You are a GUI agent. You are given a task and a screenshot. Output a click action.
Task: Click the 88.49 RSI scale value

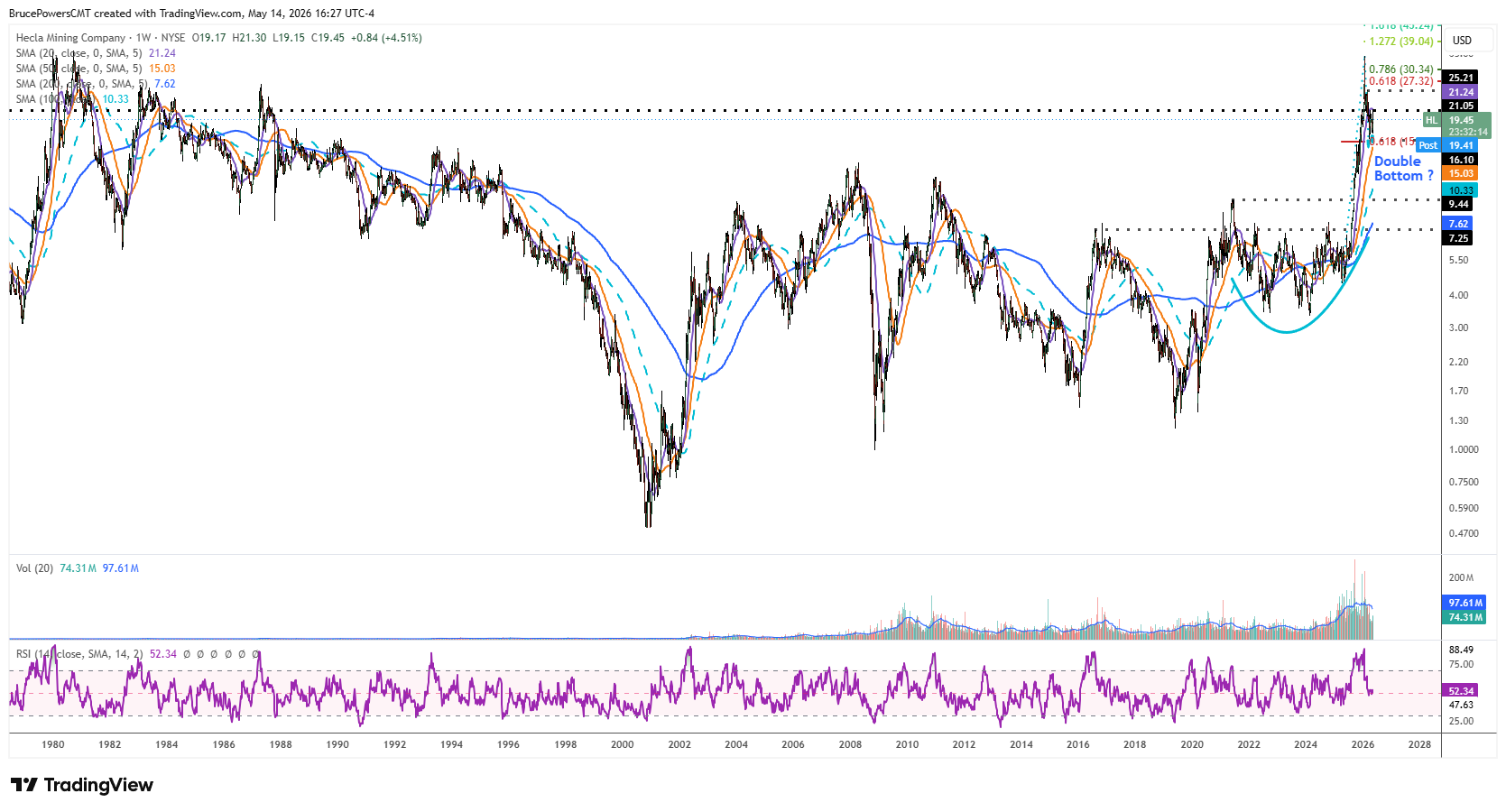[1461, 650]
